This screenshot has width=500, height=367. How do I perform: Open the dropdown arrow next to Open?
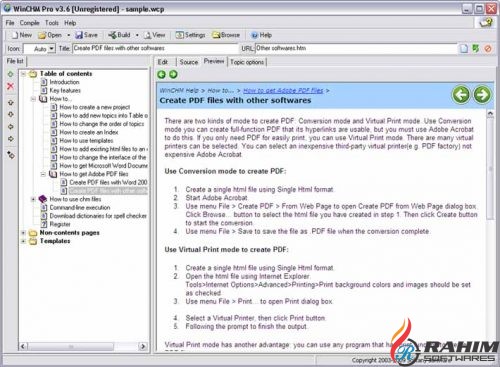tap(69, 35)
